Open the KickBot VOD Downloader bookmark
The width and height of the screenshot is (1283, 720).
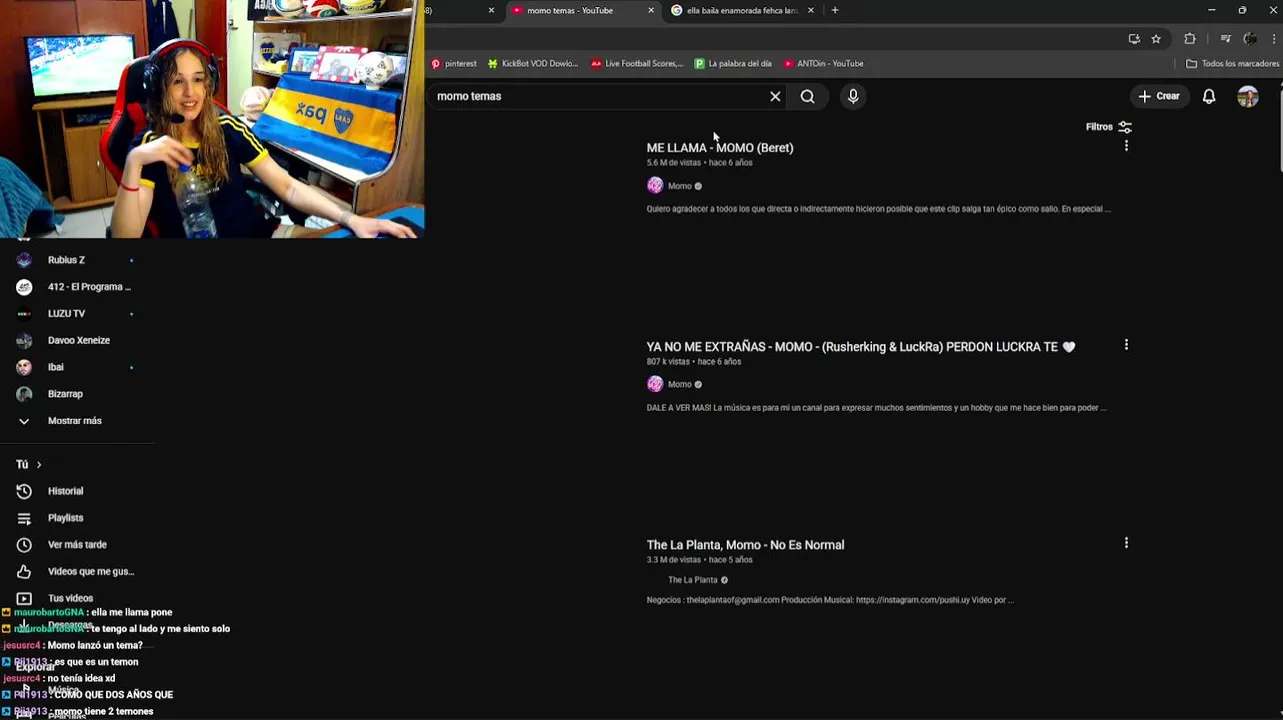(x=533, y=63)
